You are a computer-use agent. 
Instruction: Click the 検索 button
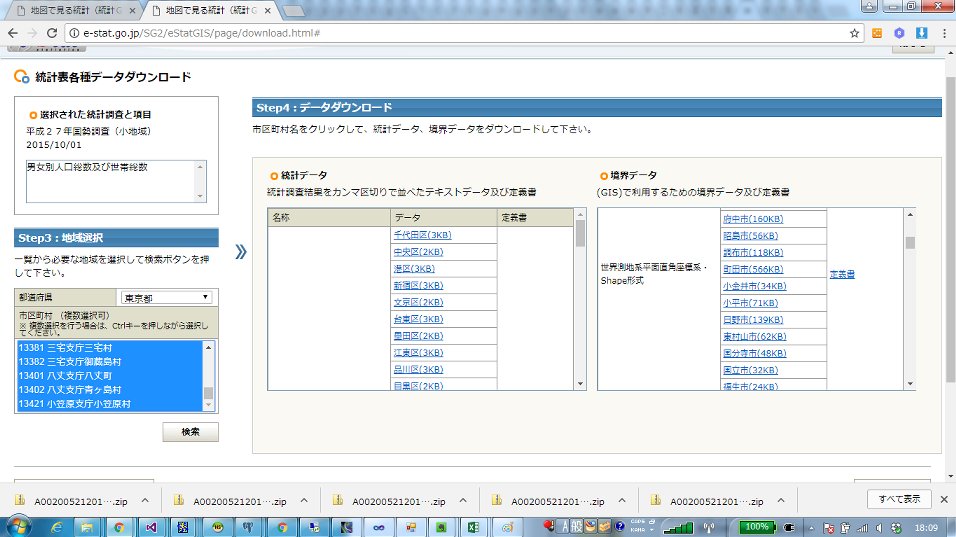190,432
